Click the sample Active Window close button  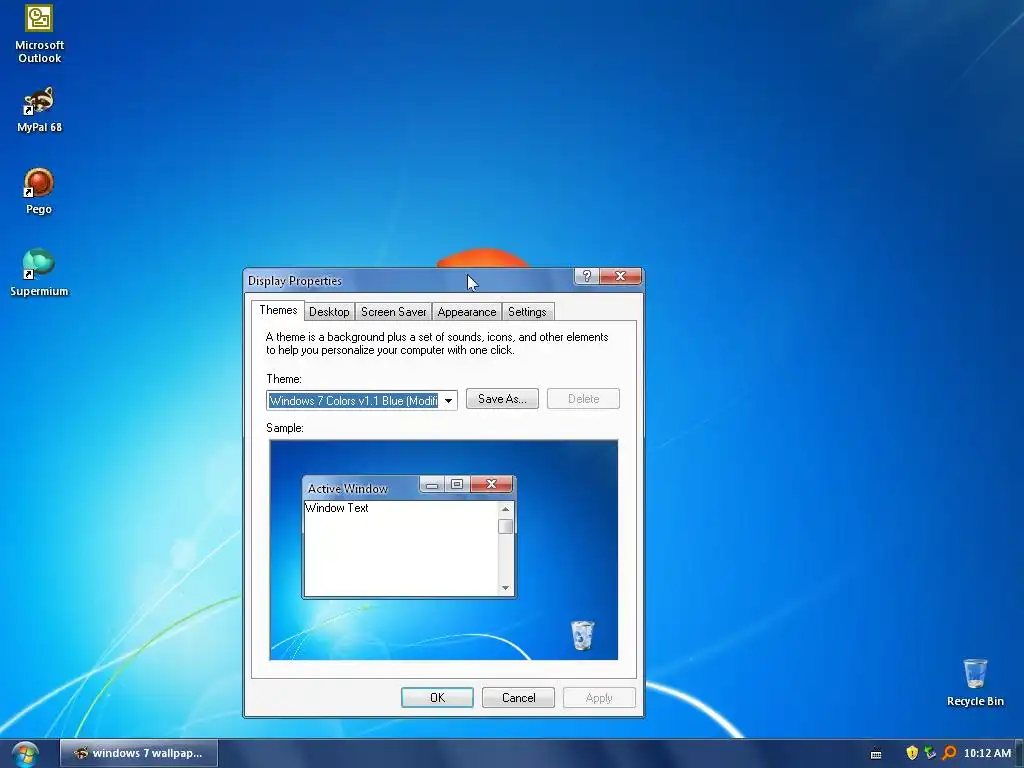[x=491, y=484]
